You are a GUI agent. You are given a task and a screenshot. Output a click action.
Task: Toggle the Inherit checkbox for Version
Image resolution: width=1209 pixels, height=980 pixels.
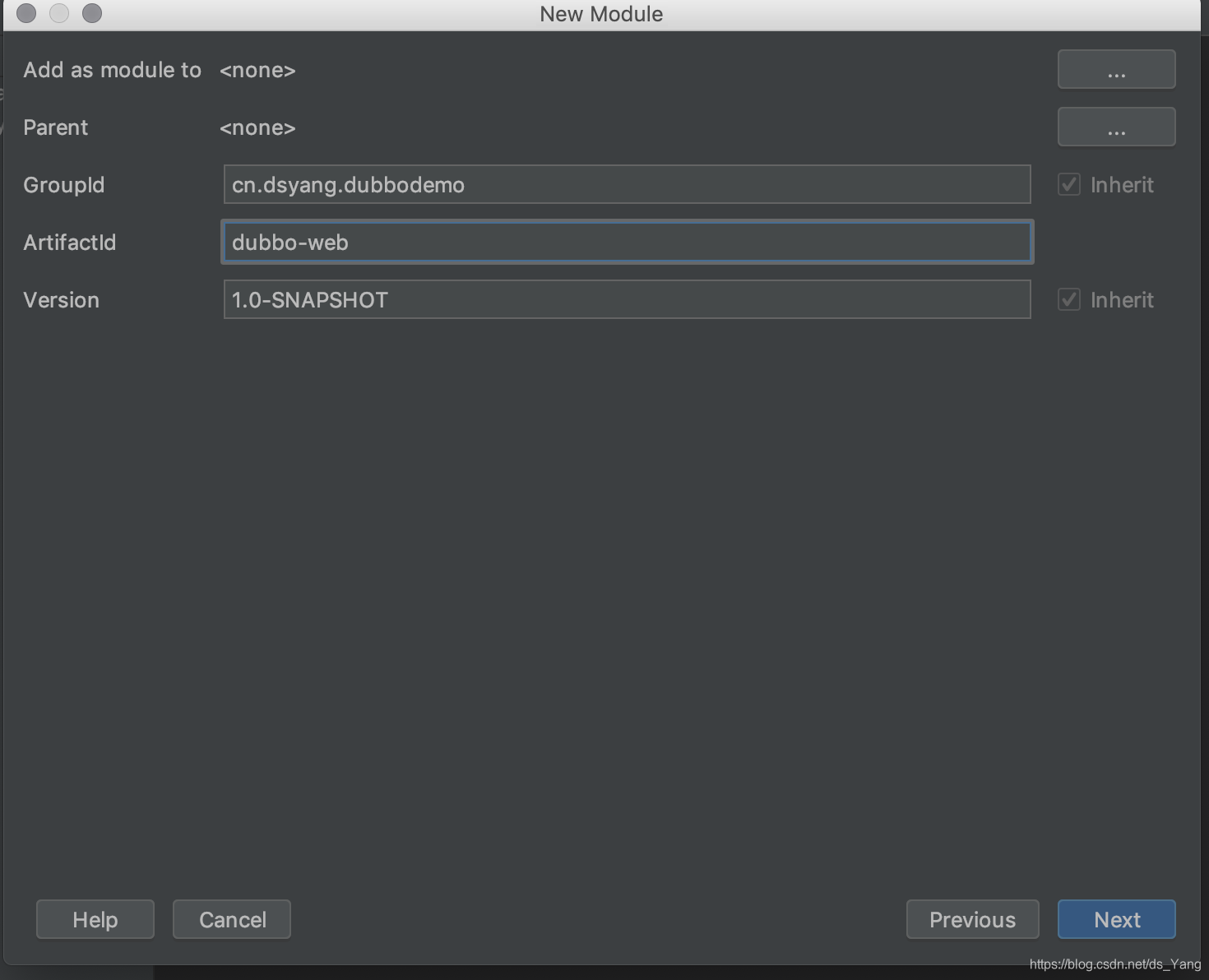tap(1069, 300)
